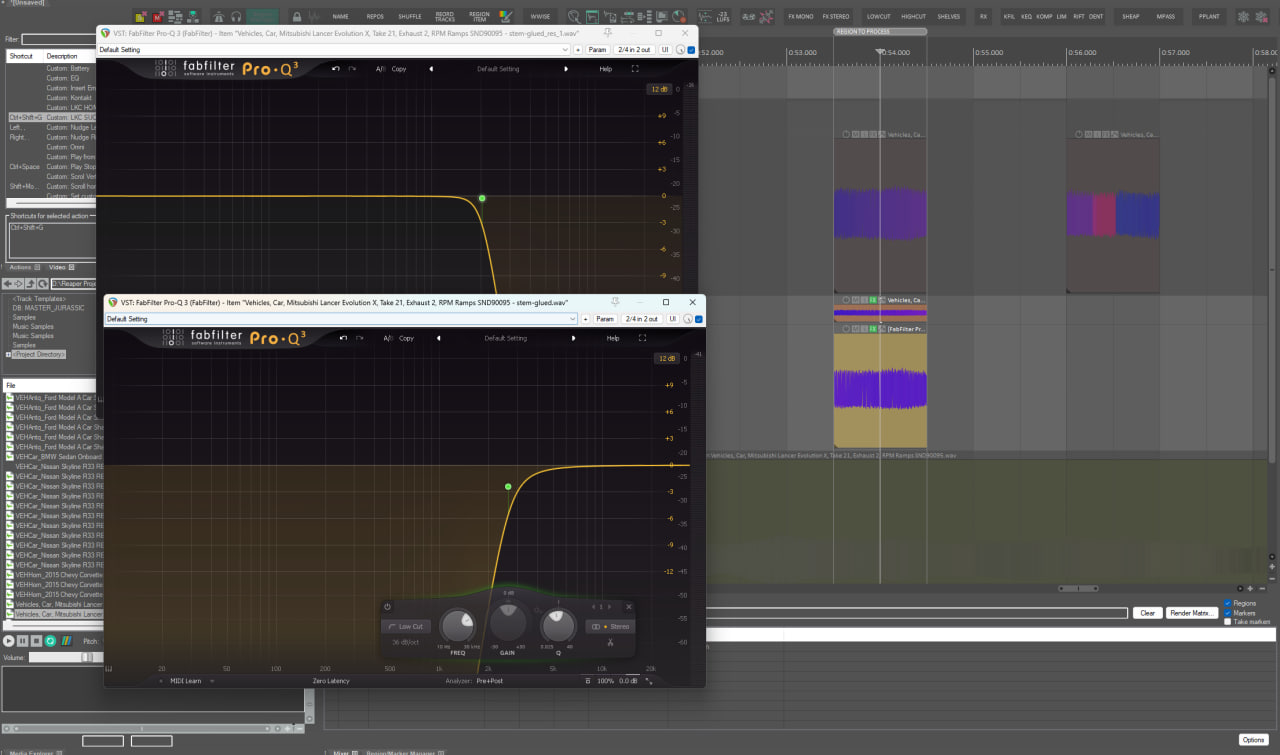Click FX MONO toolbar button

click(x=800, y=17)
